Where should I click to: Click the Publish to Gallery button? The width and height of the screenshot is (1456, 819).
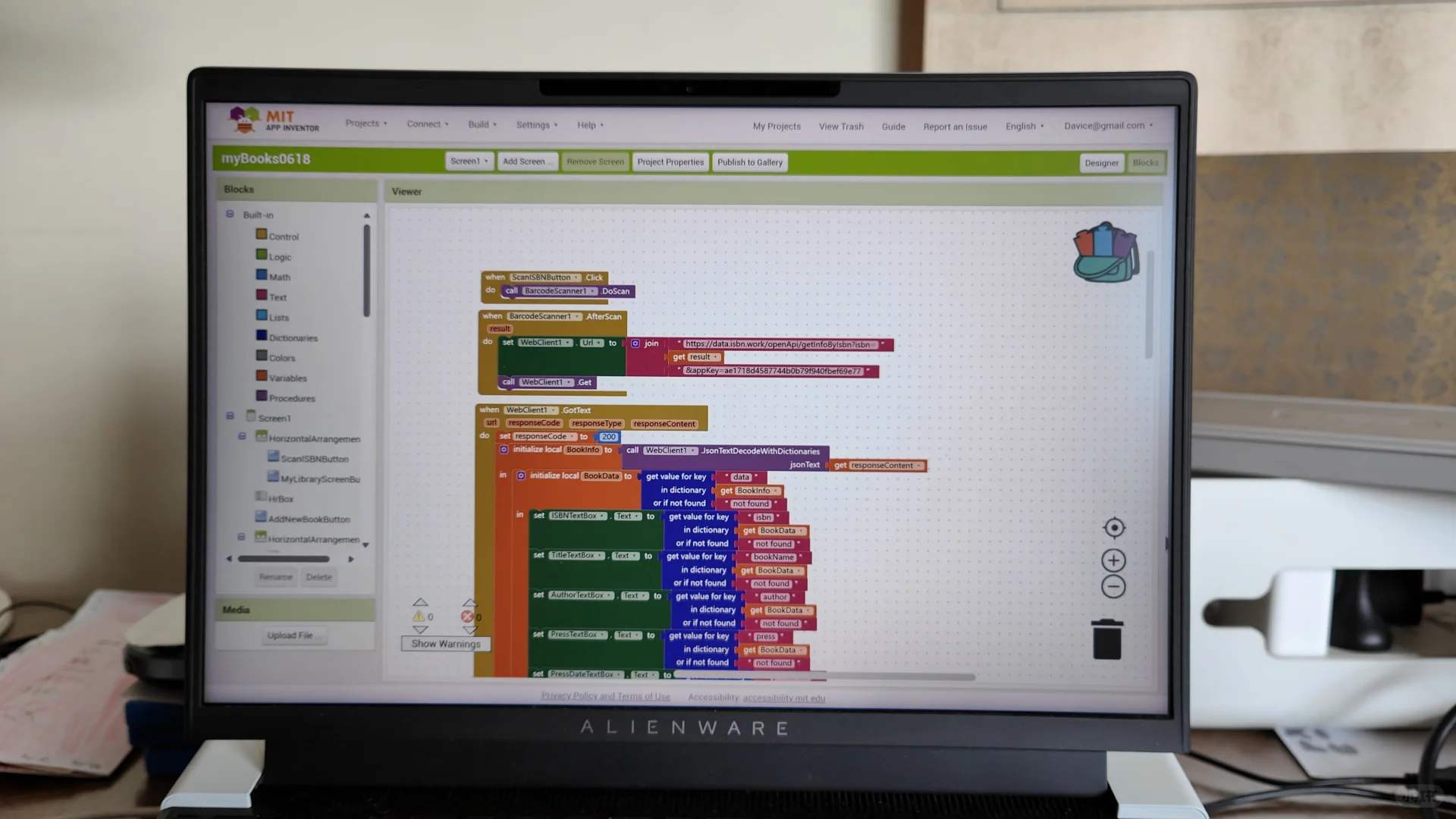pos(750,161)
